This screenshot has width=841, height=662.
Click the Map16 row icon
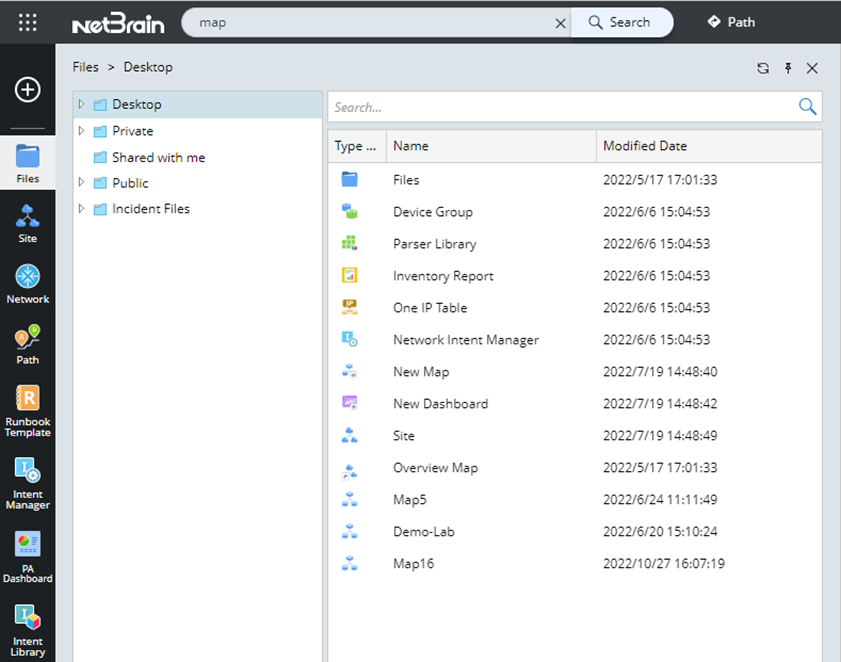coord(350,563)
